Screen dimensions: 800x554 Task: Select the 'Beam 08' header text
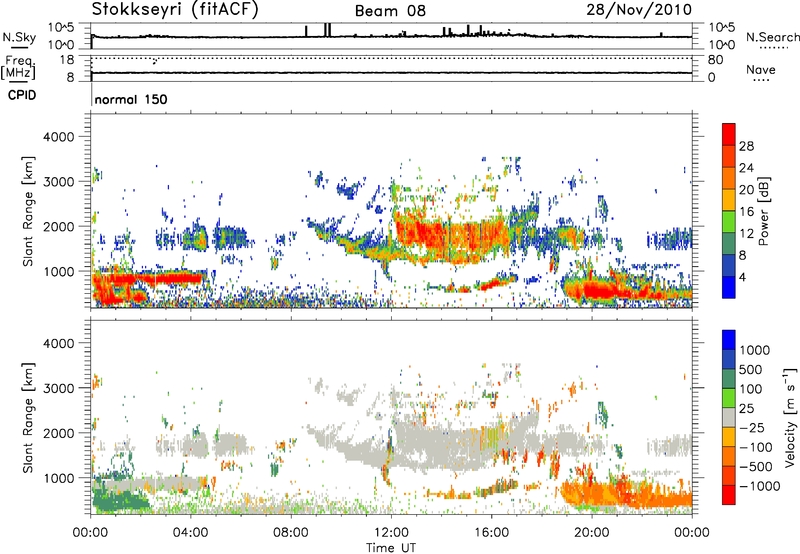point(390,11)
